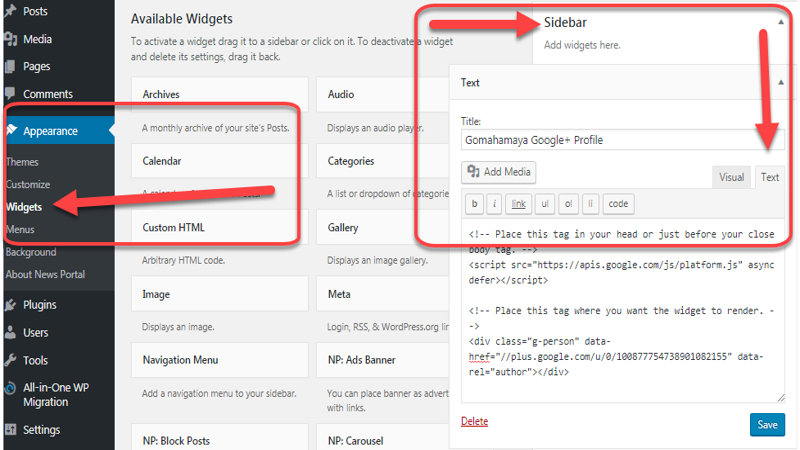Click the All-in-One WP Migration icon
This screenshot has height=450, width=800.
tap(10, 388)
